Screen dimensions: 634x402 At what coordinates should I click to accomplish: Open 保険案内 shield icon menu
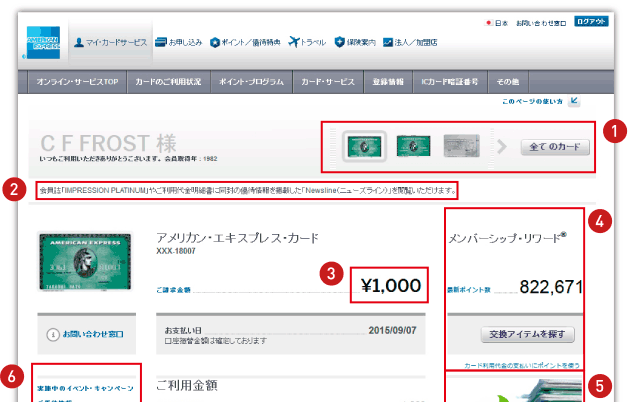(342, 42)
